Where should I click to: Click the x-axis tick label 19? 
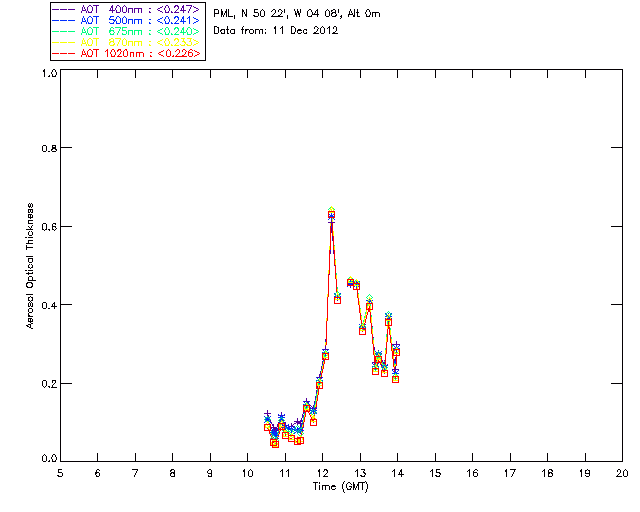pos(585,473)
